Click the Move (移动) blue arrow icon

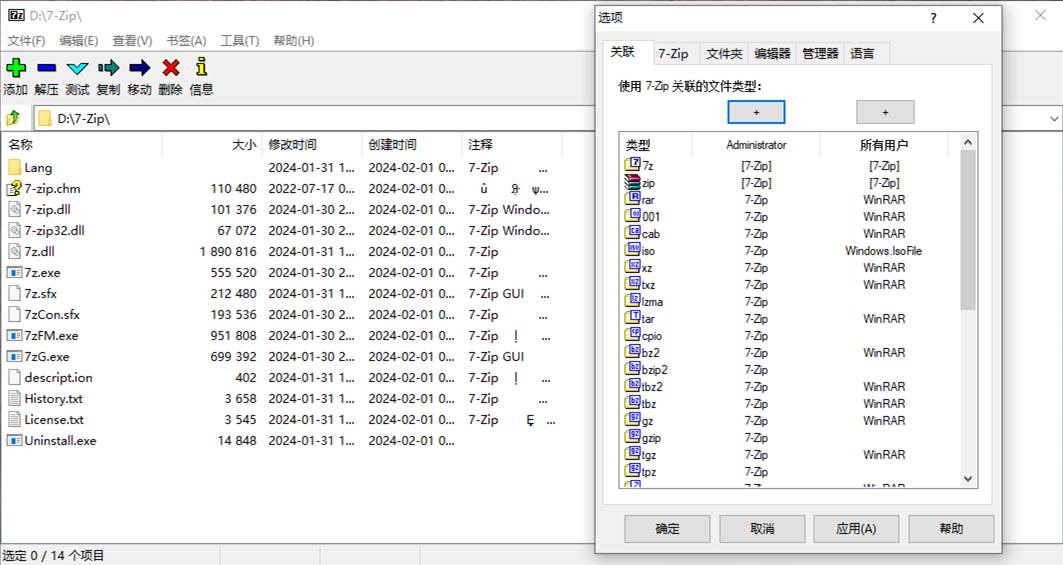tap(139, 67)
